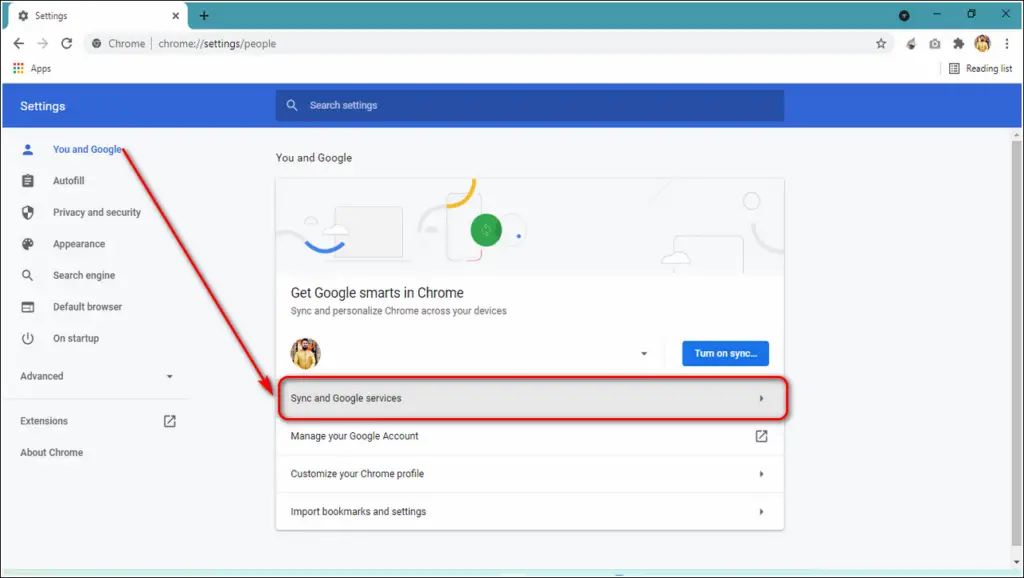Select the Settings browser tab

click(98, 16)
